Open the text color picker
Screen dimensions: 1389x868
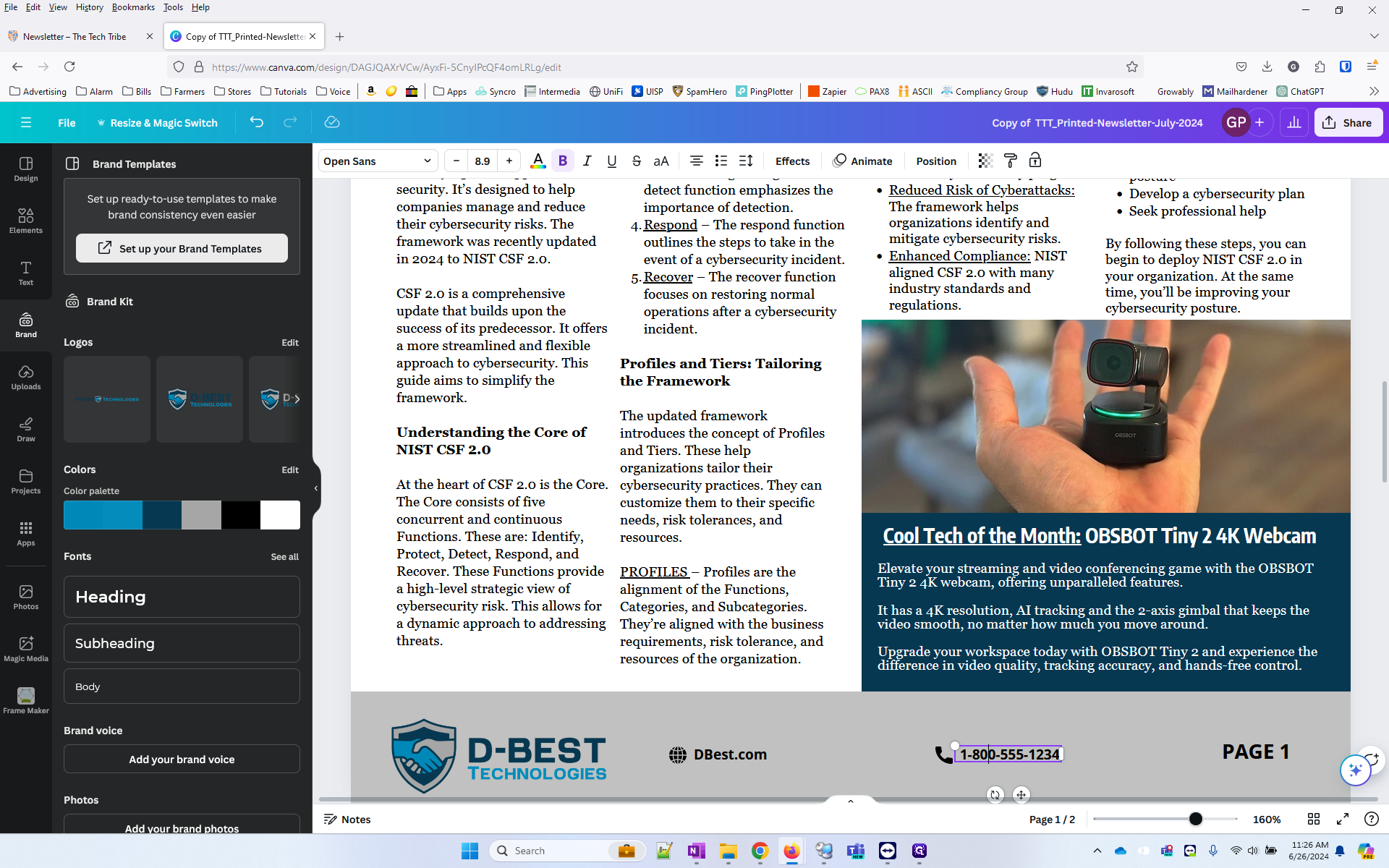[538, 161]
